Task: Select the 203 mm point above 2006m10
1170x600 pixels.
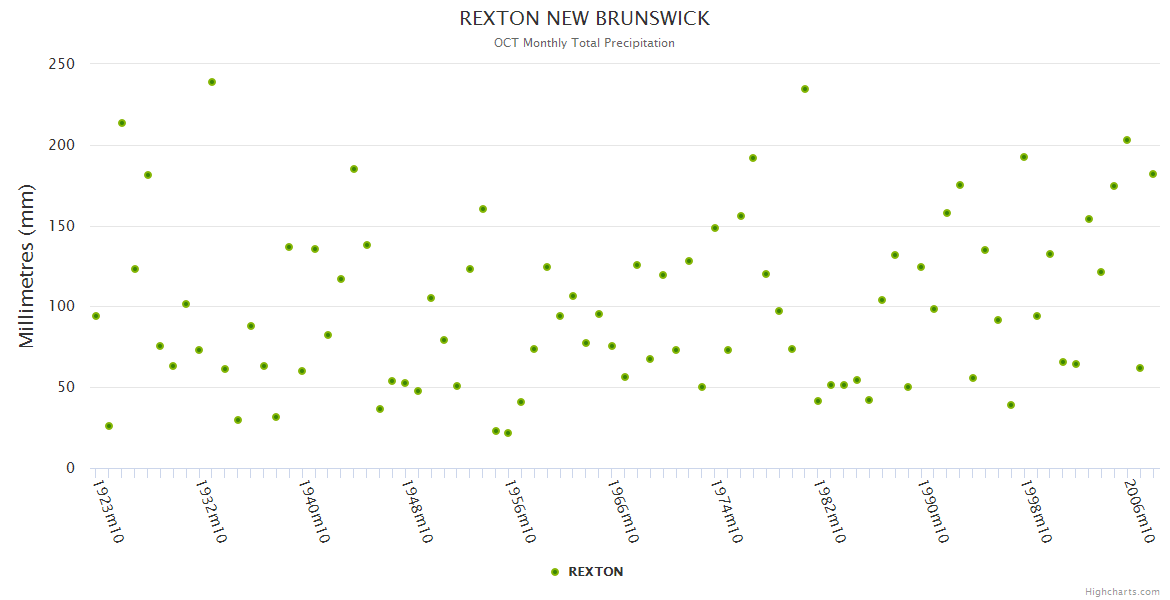Action: click(1127, 140)
